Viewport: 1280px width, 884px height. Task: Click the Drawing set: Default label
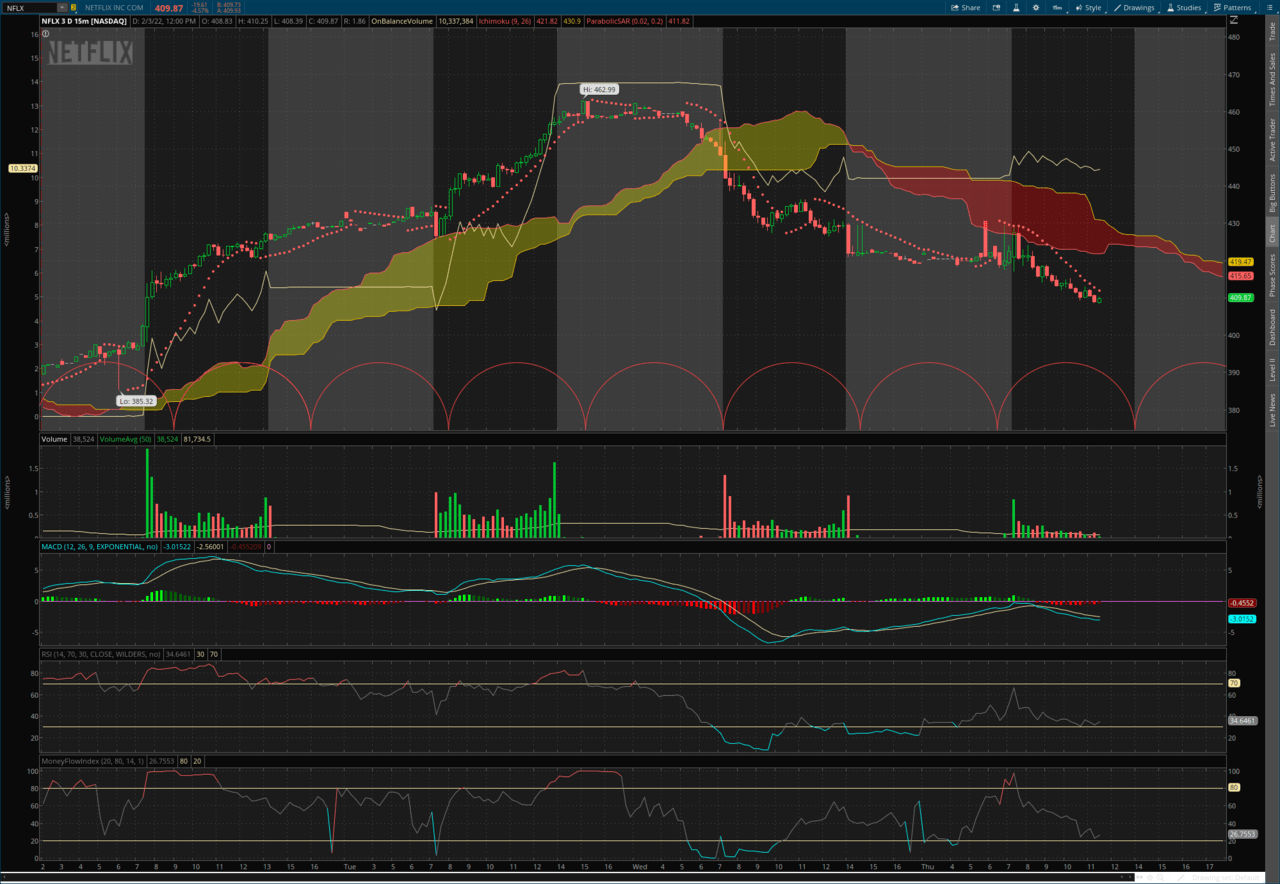coord(1226,877)
